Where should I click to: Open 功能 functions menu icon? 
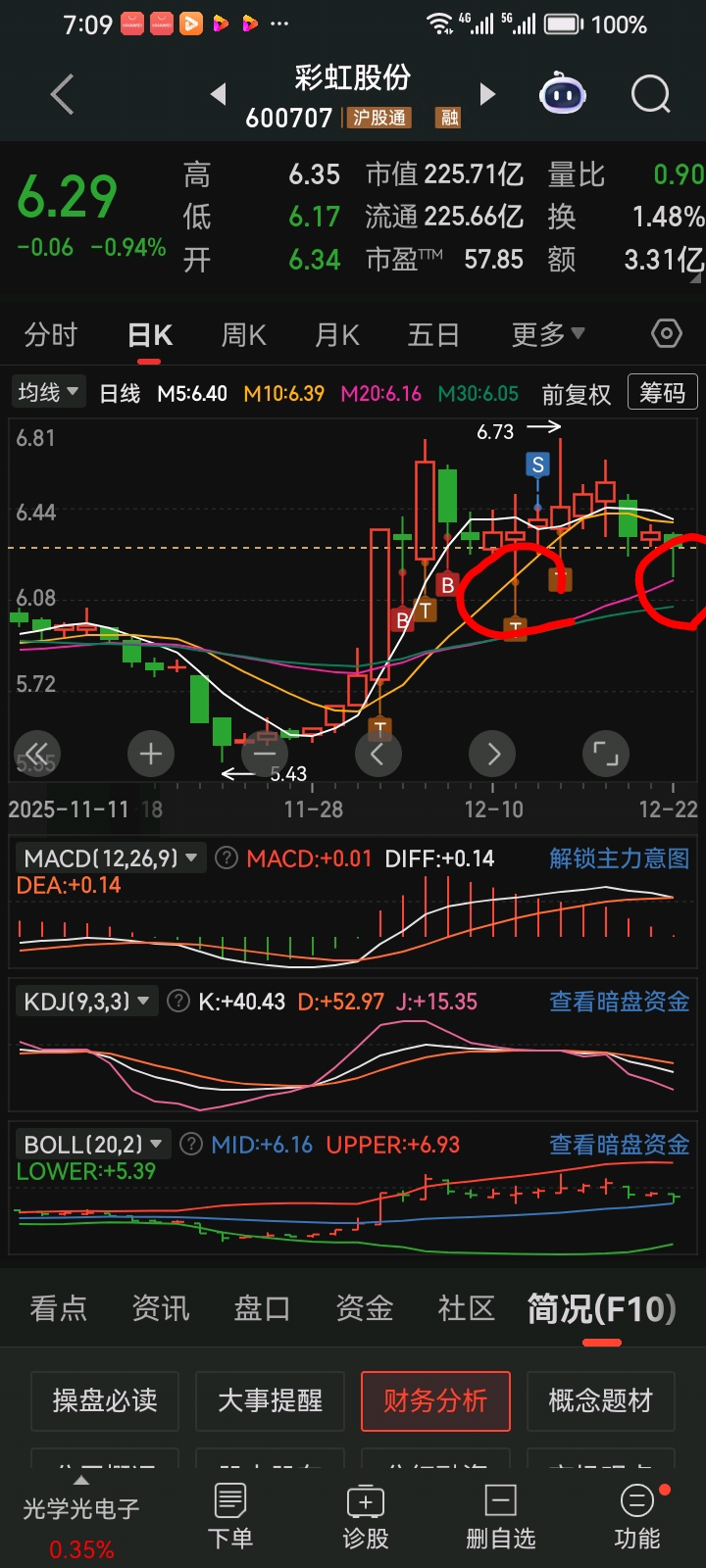coord(637,1515)
